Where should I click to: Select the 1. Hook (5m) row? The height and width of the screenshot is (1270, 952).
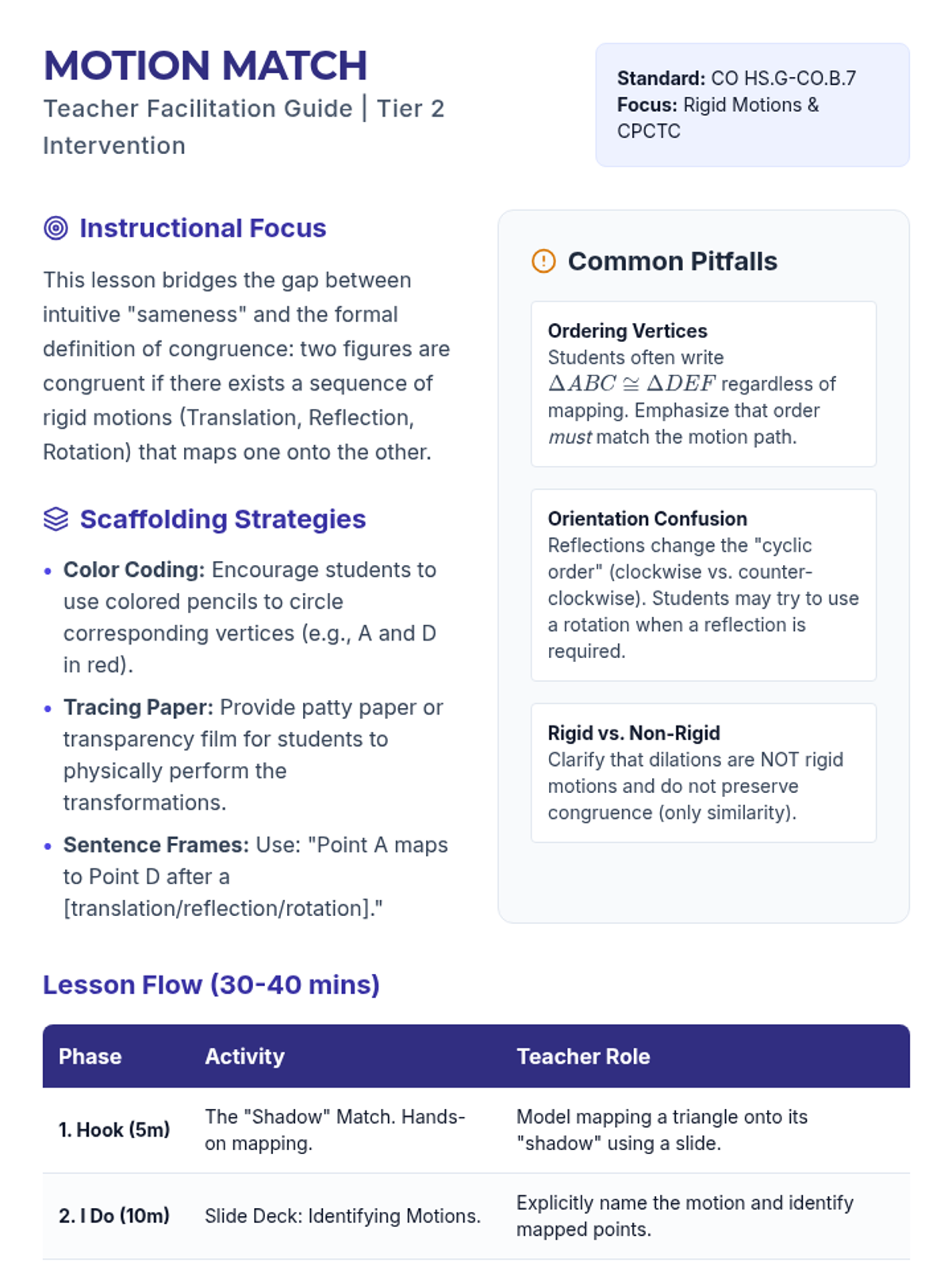click(476, 1130)
